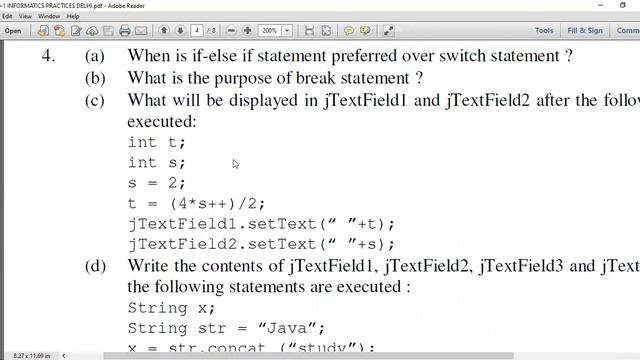
Task: Click the line 'String str = "Java";'
Action: coord(227,328)
